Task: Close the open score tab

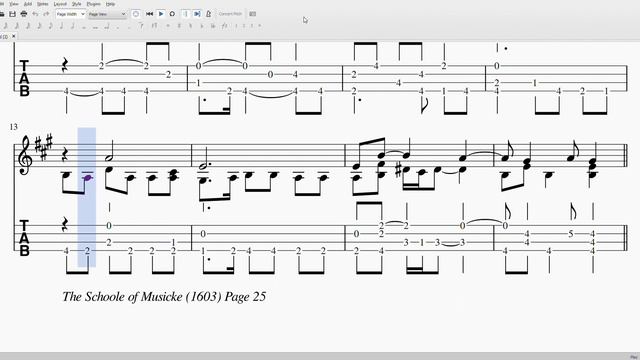Action: tap(13, 36)
